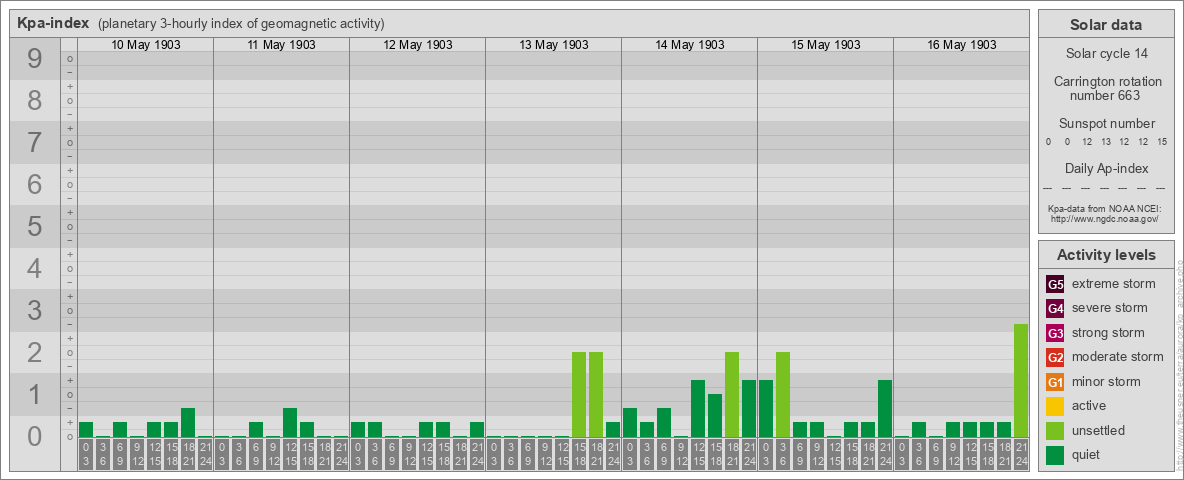Click the Activity levels panel heading
This screenshot has height=480, width=1184.
point(1106,255)
